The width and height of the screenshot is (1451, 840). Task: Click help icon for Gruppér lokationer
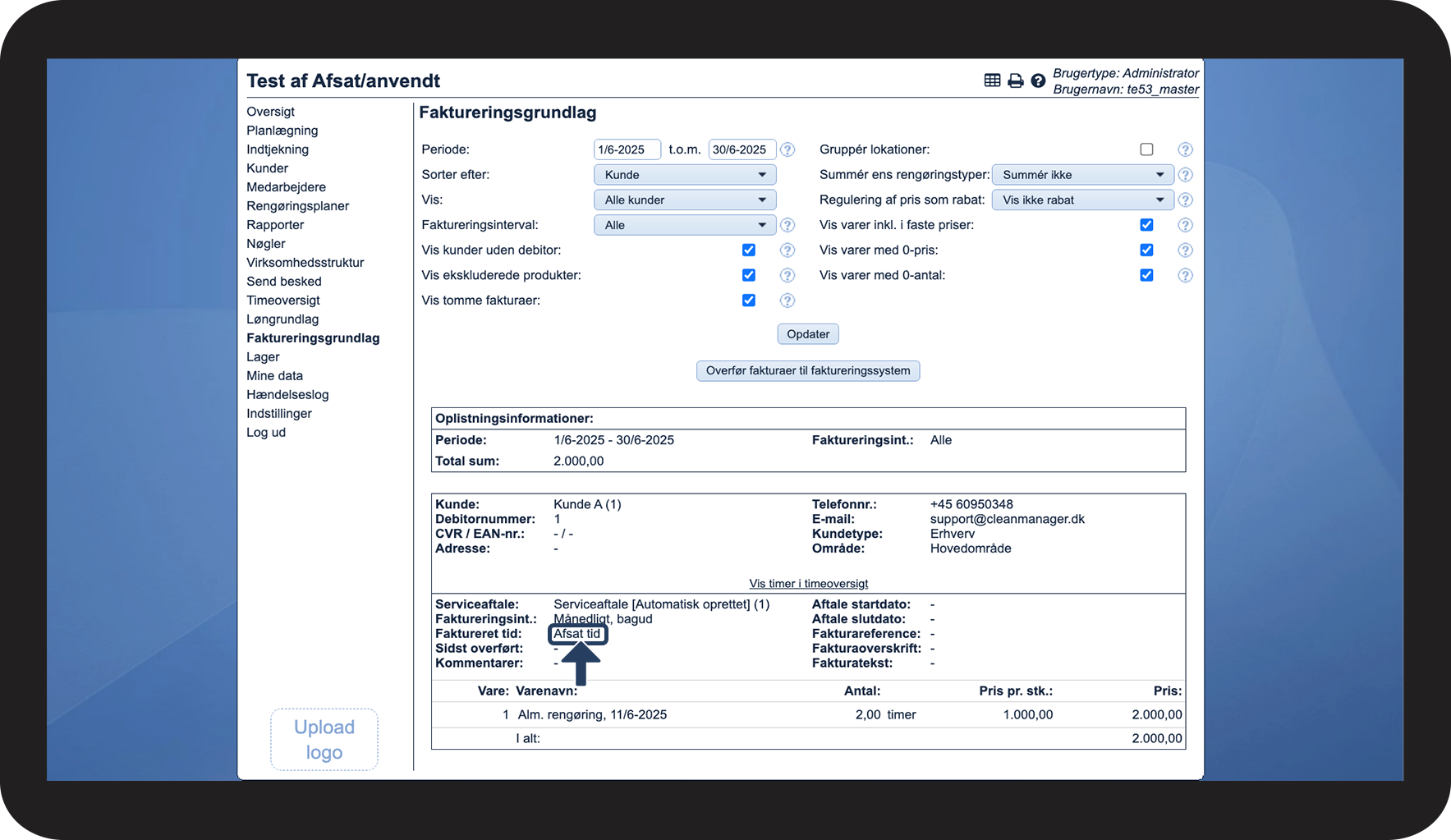(x=1185, y=149)
